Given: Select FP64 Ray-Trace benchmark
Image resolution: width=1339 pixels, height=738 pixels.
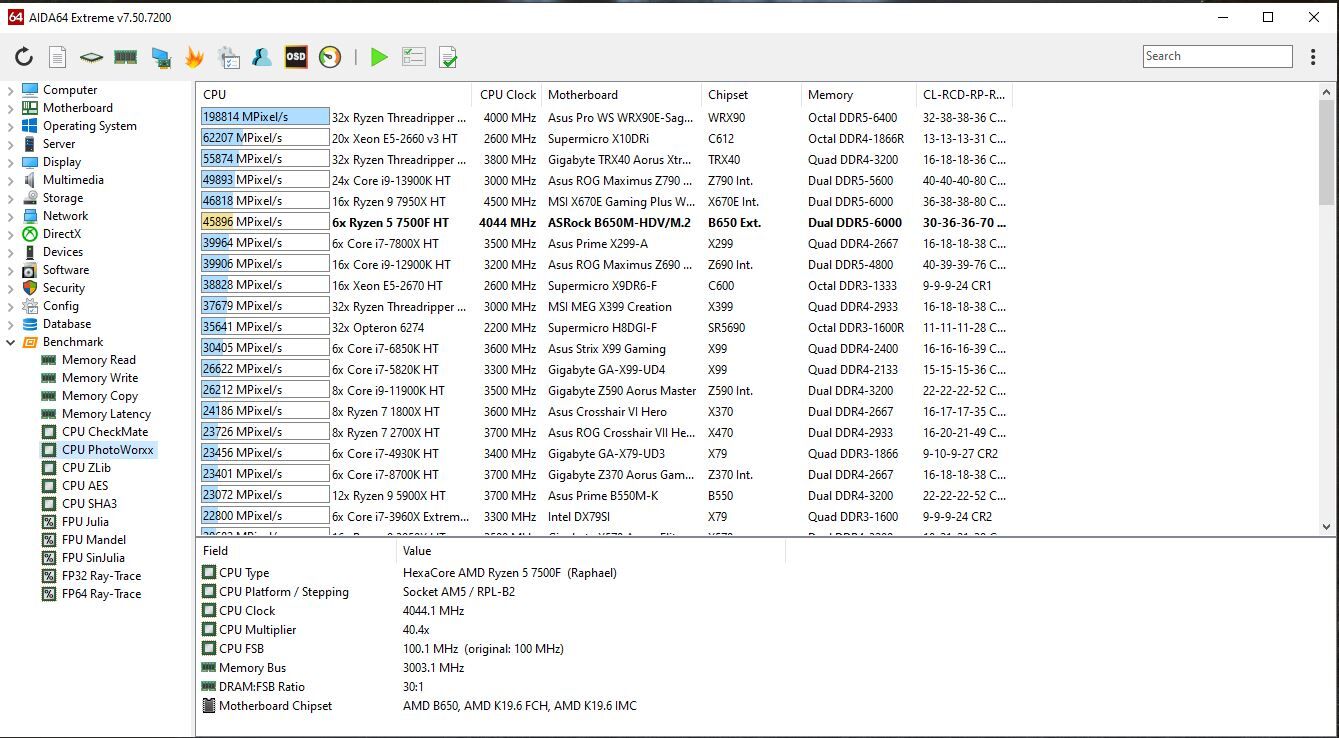Looking at the screenshot, I should point(101,594).
